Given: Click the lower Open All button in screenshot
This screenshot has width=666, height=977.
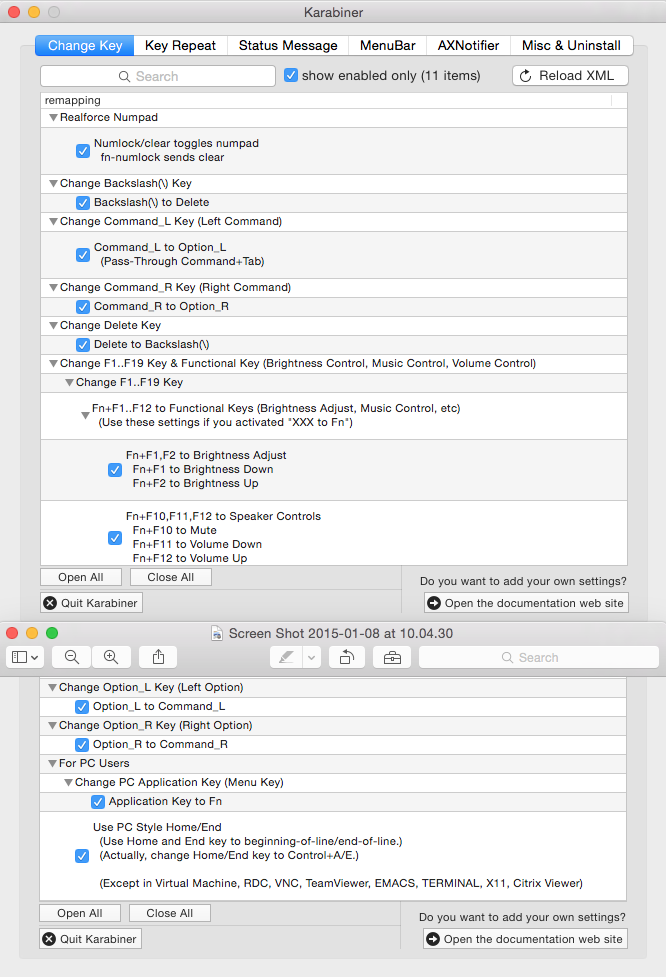Looking at the screenshot, I should tap(80, 913).
